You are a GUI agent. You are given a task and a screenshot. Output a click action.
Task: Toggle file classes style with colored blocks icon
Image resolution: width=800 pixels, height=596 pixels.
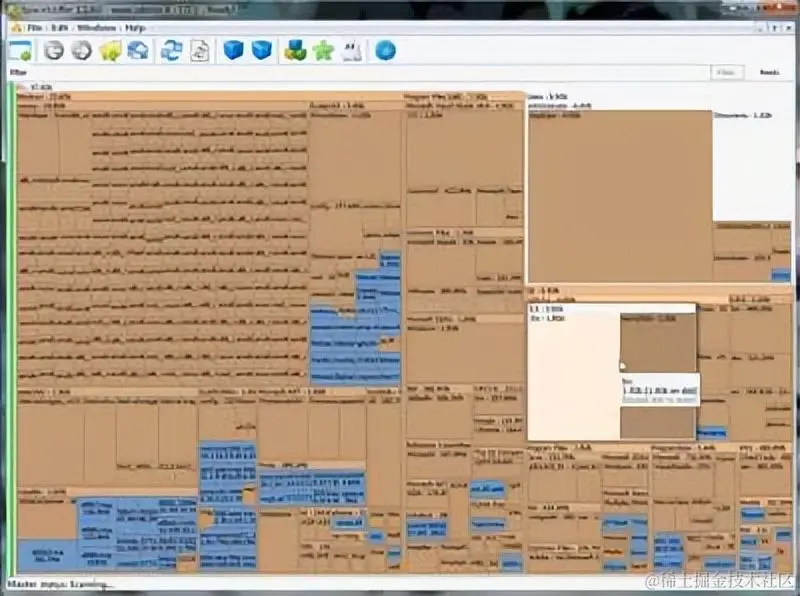click(295, 51)
